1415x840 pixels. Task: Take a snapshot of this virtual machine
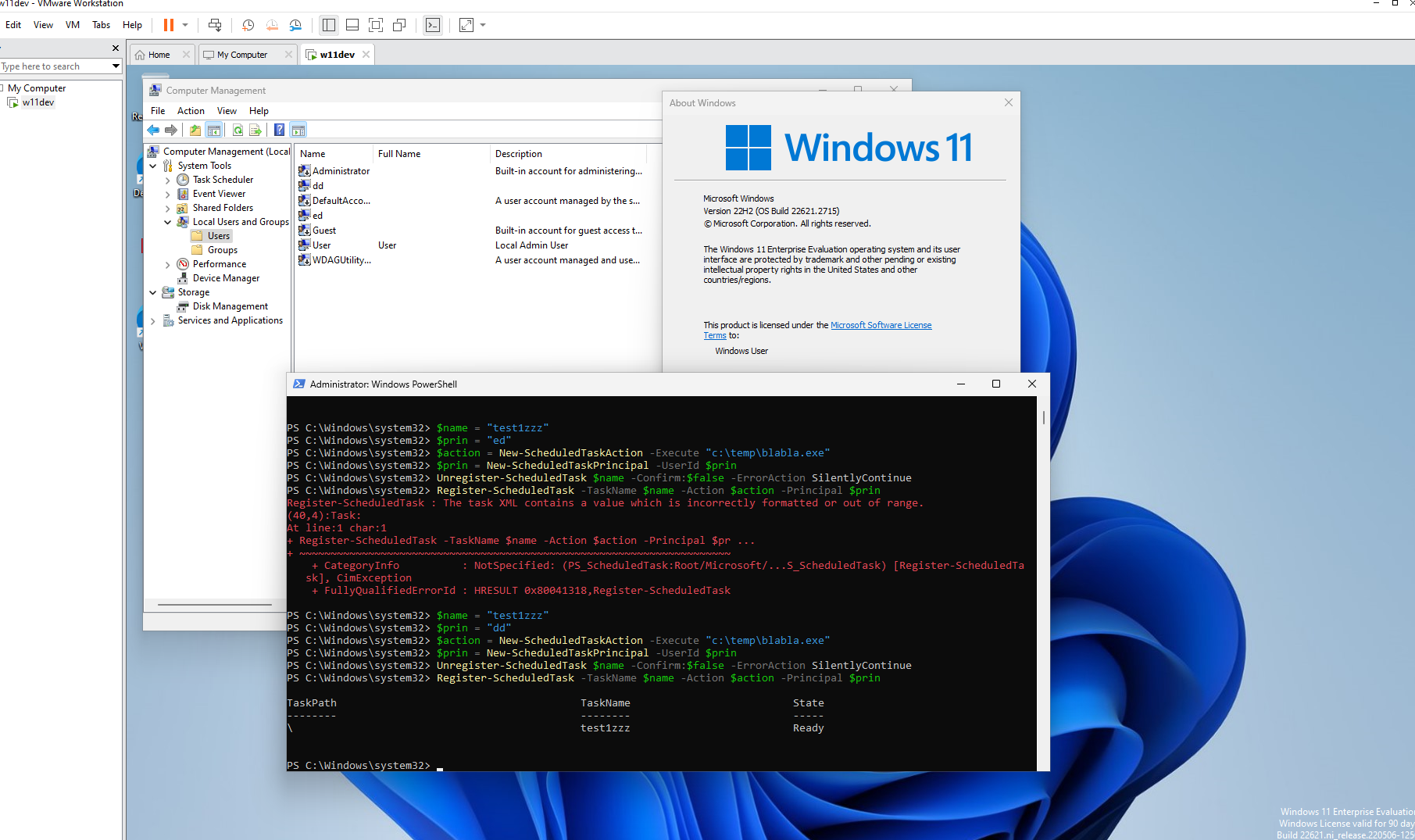click(x=248, y=25)
